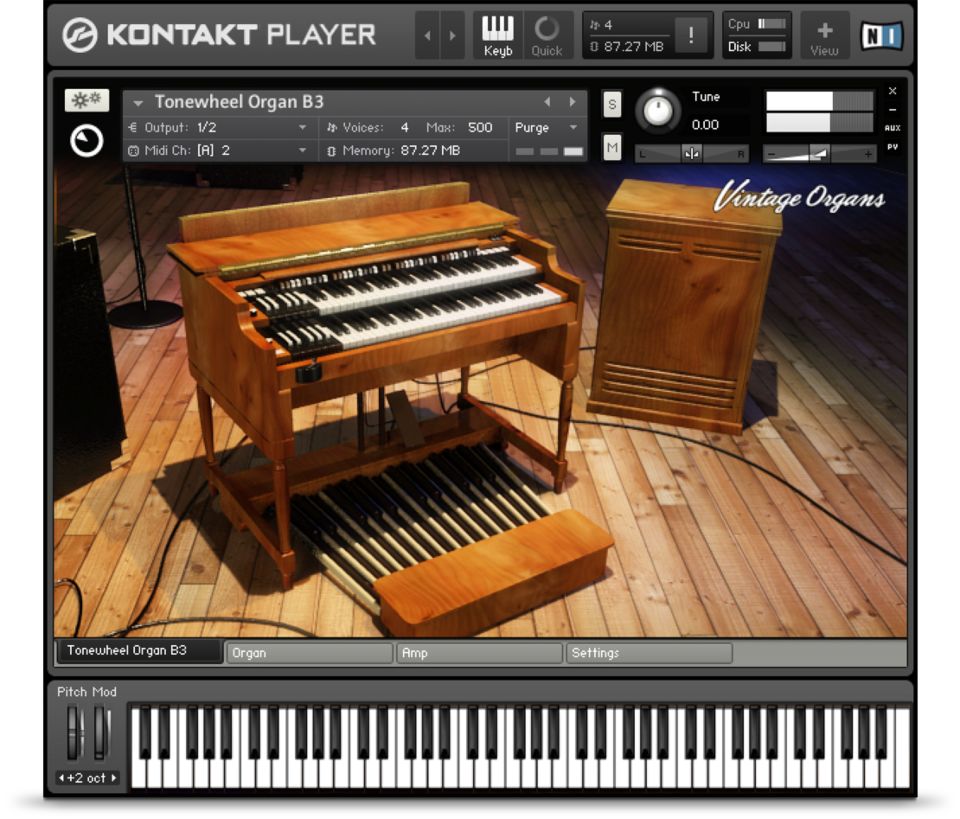Image resolution: width=960 pixels, height=819 pixels.
Task: Open the Settings tab
Action: [648, 653]
